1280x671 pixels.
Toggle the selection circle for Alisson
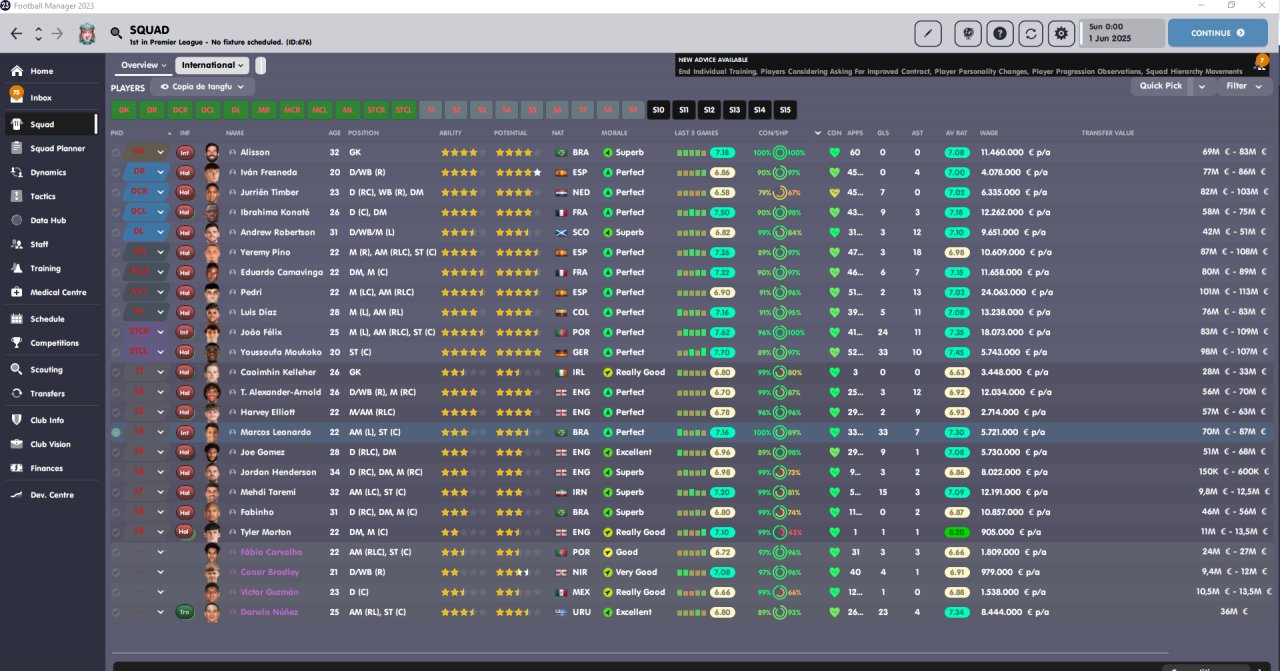(116, 152)
